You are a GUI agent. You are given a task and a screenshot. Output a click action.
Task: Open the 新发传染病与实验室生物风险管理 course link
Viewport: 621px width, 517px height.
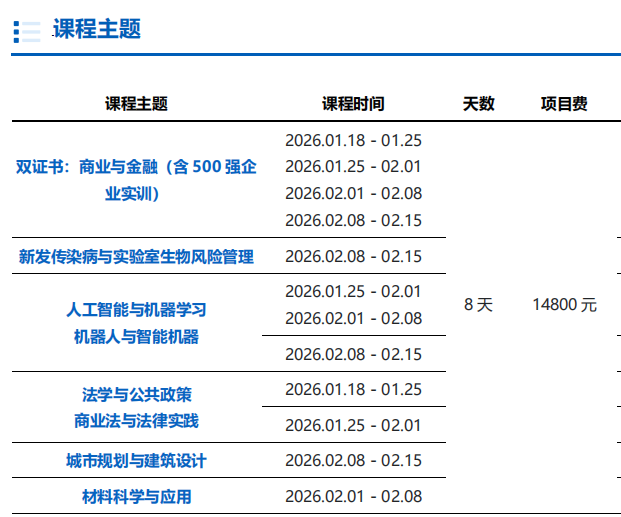[x=136, y=256]
